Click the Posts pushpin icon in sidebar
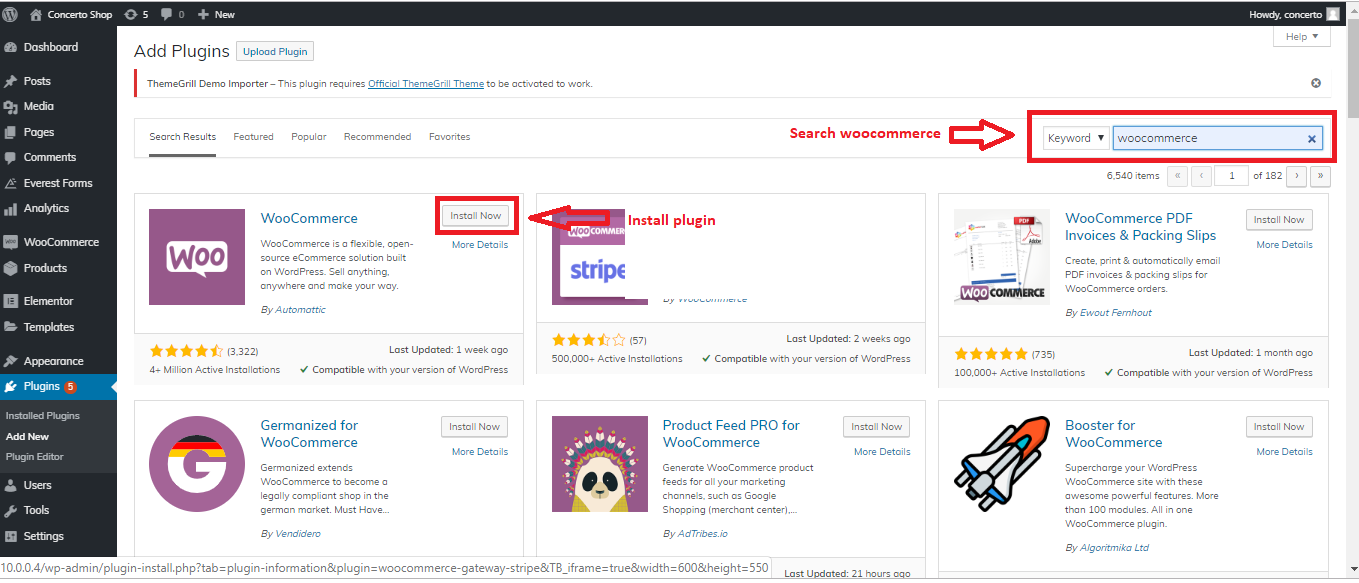Viewport: 1359px width, 583px height. point(11,81)
